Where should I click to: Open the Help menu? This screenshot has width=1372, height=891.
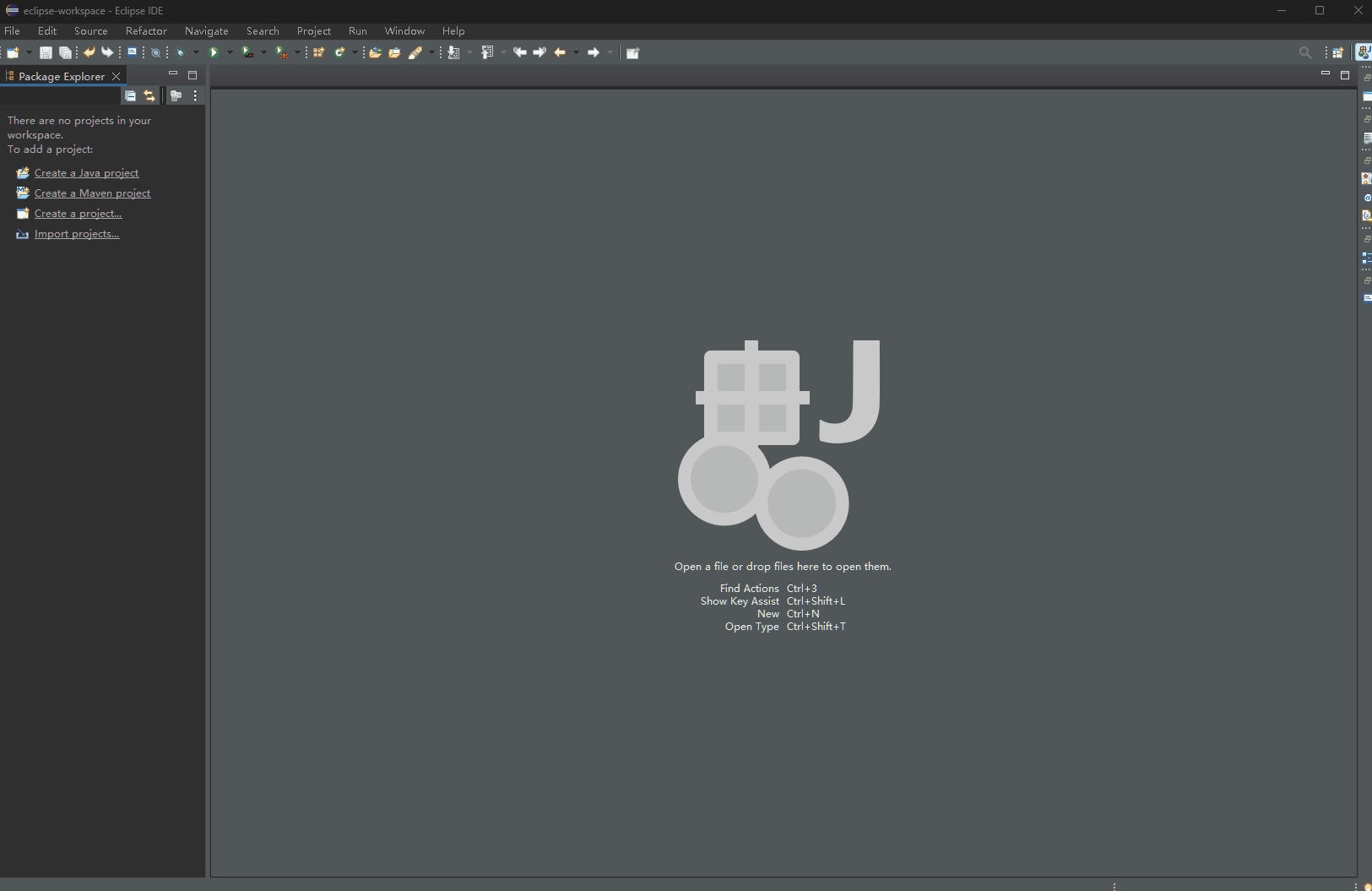point(453,30)
